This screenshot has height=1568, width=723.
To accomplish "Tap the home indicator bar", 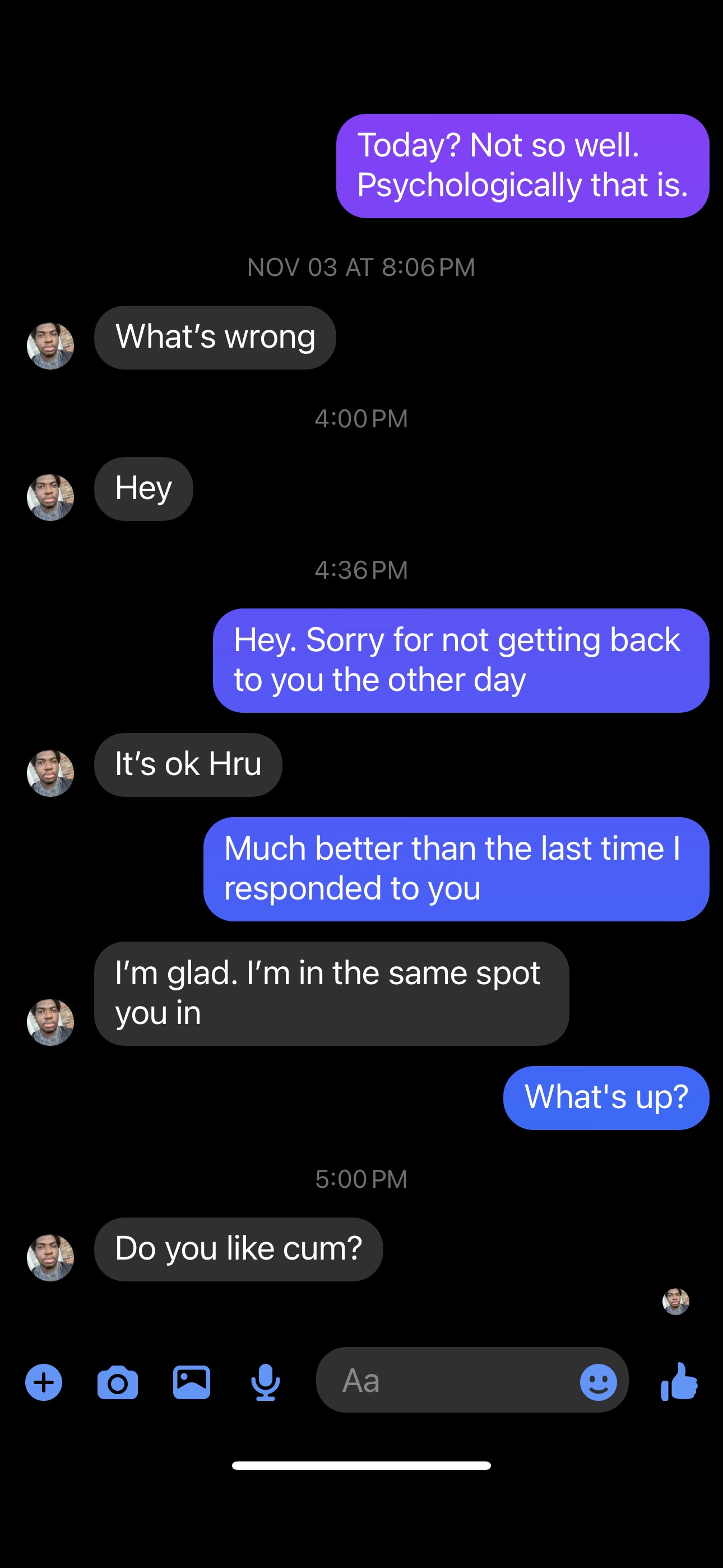I will coord(361,1466).
